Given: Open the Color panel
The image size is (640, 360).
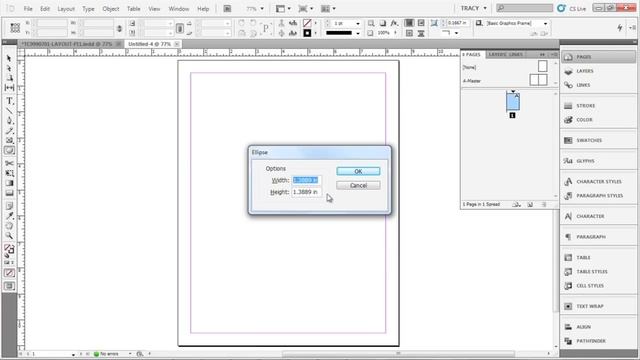Looking at the screenshot, I should pyautogui.click(x=598, y=120).
